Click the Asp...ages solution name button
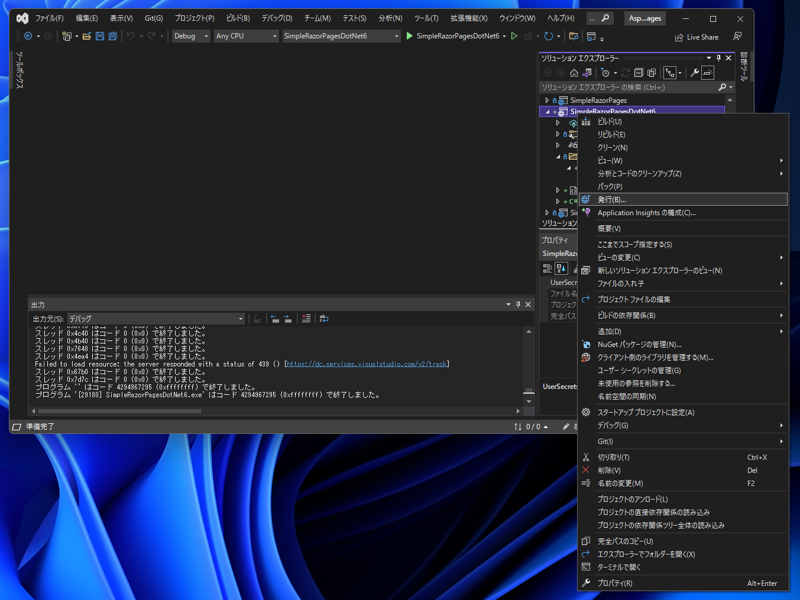The width and height of the screenshot is (800, 600). point(644,18)
